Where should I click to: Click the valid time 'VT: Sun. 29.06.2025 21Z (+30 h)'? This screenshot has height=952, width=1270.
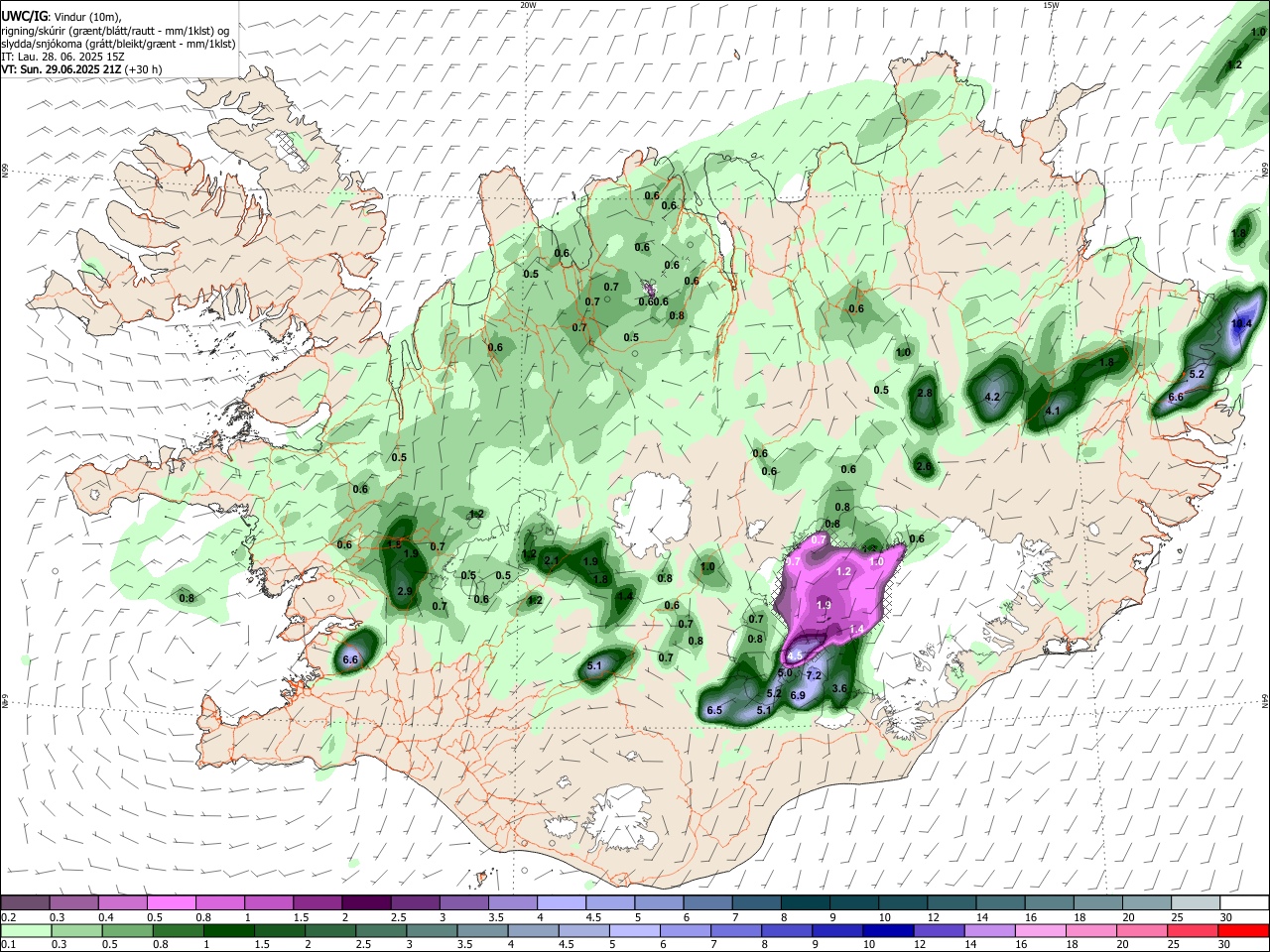coord(80,69)
